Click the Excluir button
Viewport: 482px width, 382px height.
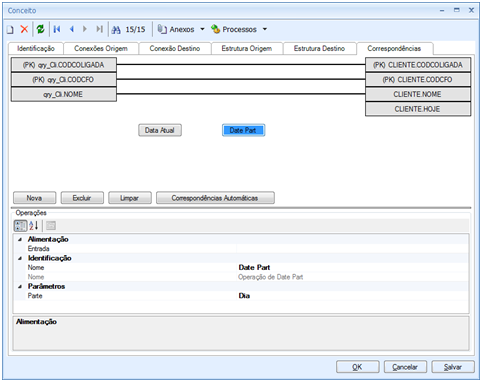(82, 198)
